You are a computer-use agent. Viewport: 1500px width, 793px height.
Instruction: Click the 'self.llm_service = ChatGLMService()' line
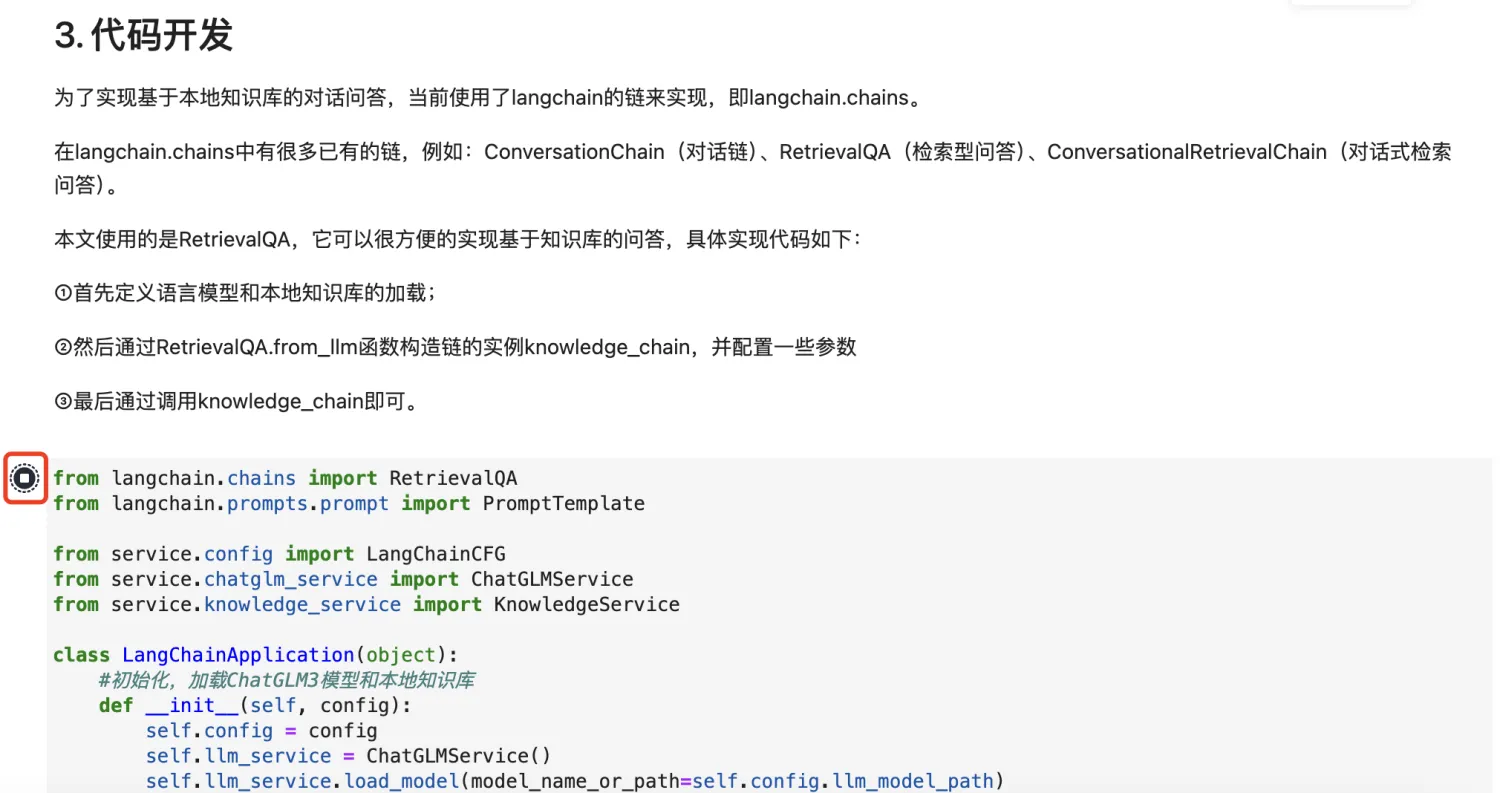[x=348, y=755]
